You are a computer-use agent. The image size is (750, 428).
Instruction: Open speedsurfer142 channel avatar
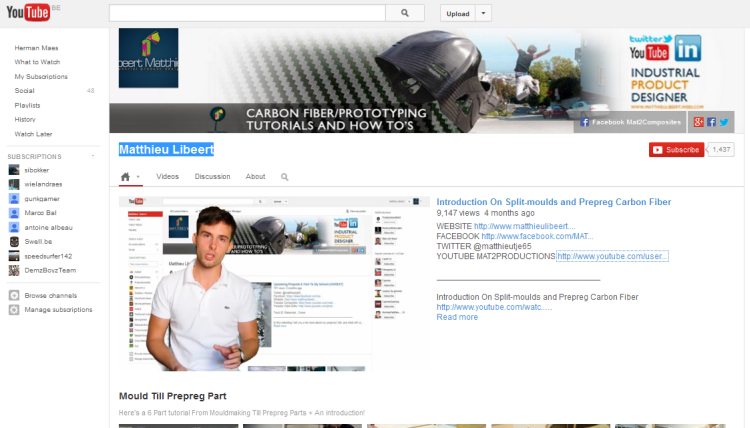14,256
